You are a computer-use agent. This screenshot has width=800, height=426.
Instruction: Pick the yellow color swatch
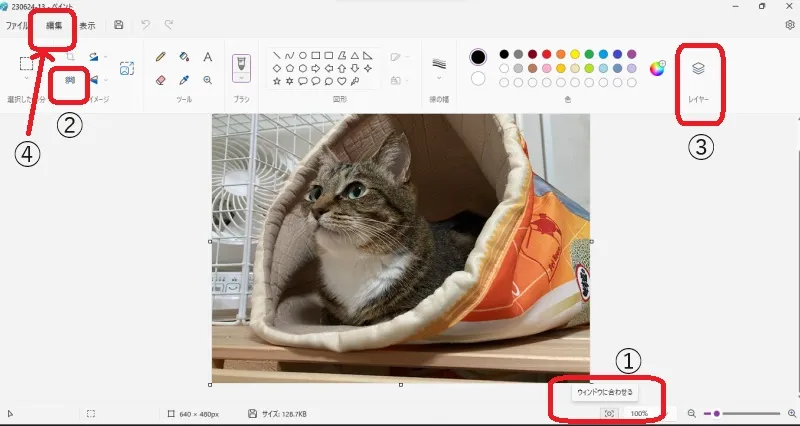575,54
